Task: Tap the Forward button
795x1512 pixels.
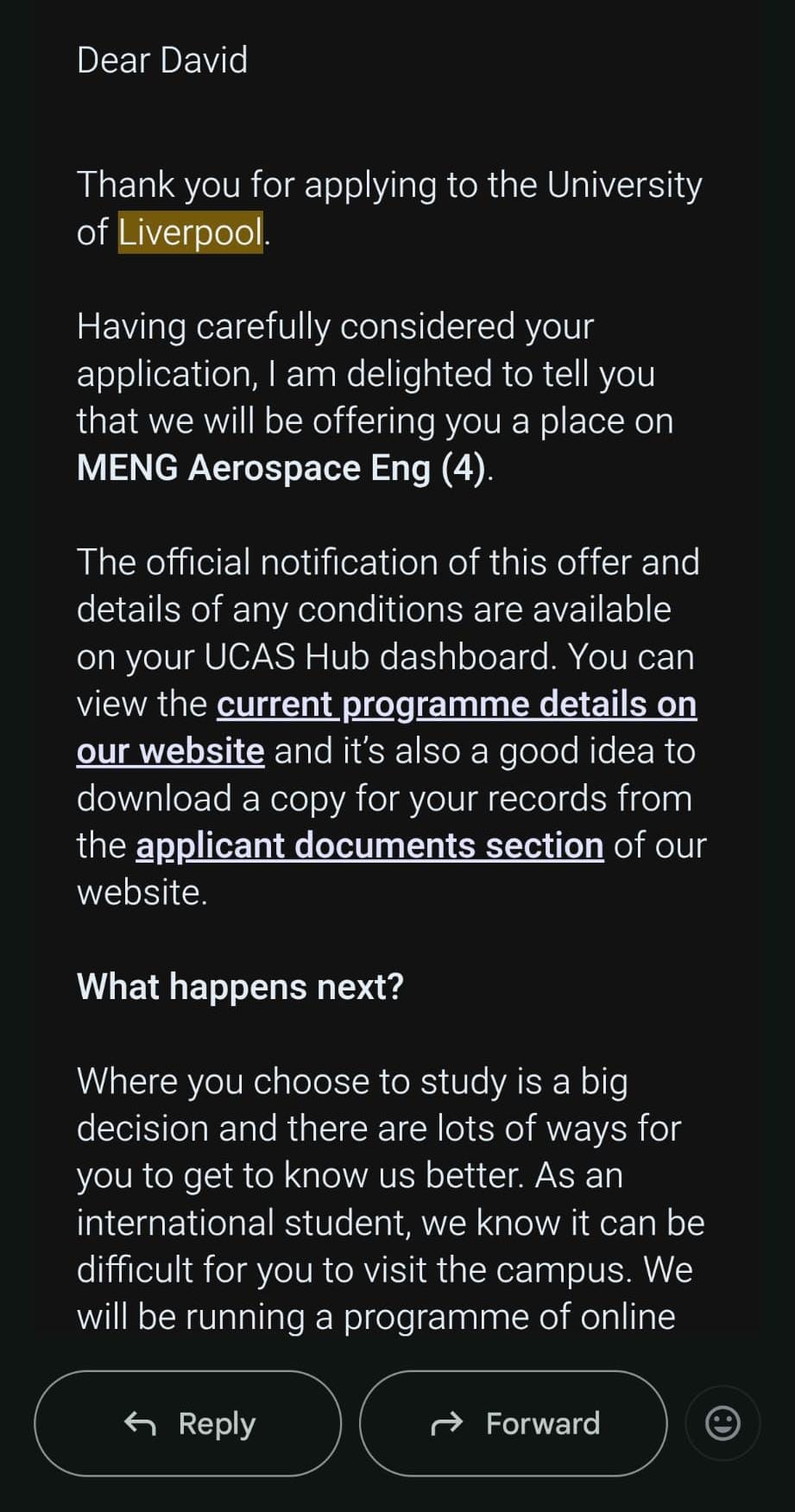Action: coord(513,1423)
